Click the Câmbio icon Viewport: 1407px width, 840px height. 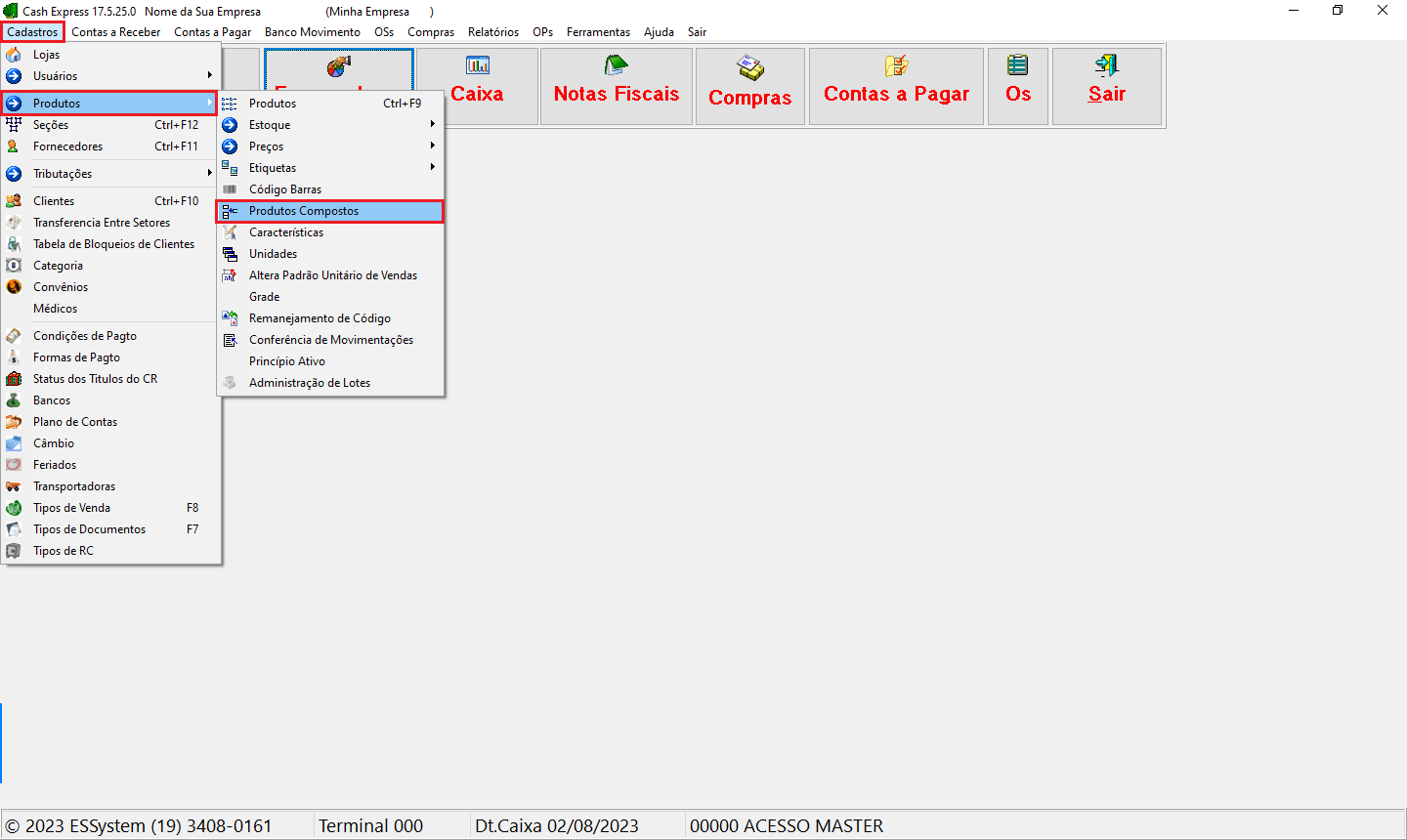[14, 443]
